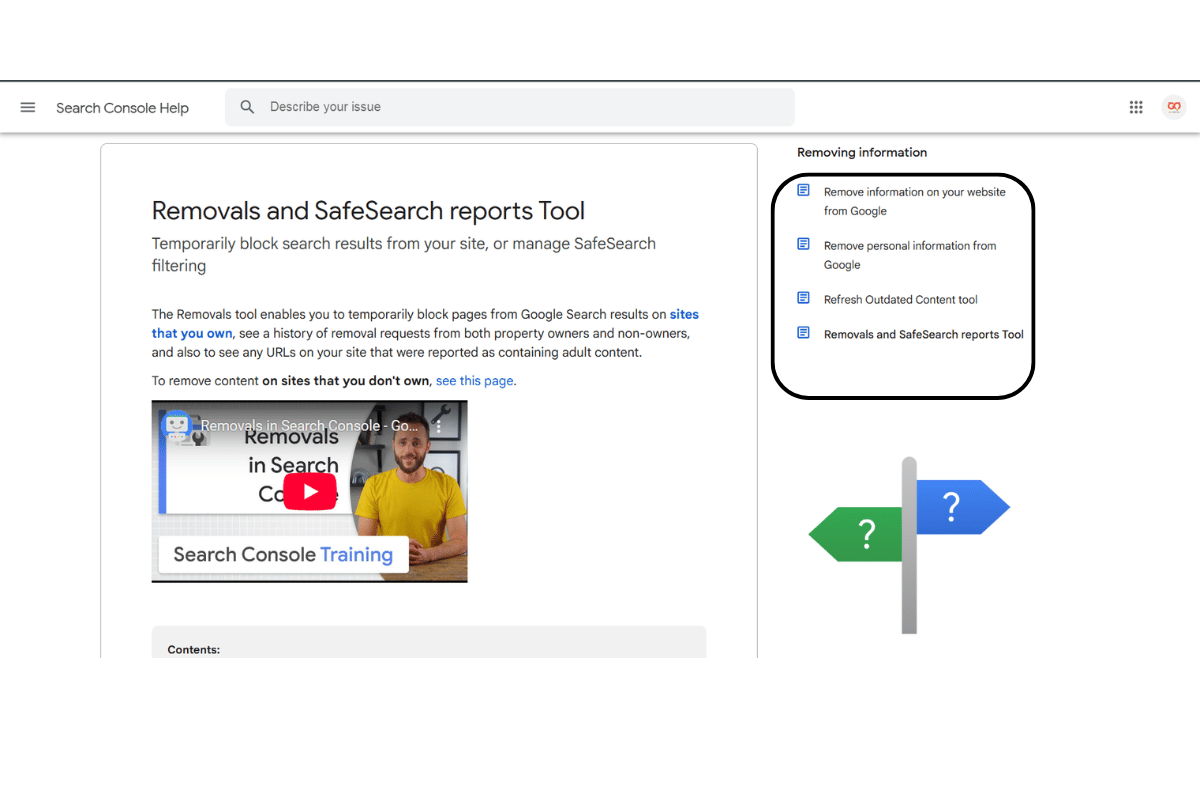Click the document icon beside 'Removals and SafeSearch reports Tool'
The width and height of the screenshot is (1200, 800).
803,333
